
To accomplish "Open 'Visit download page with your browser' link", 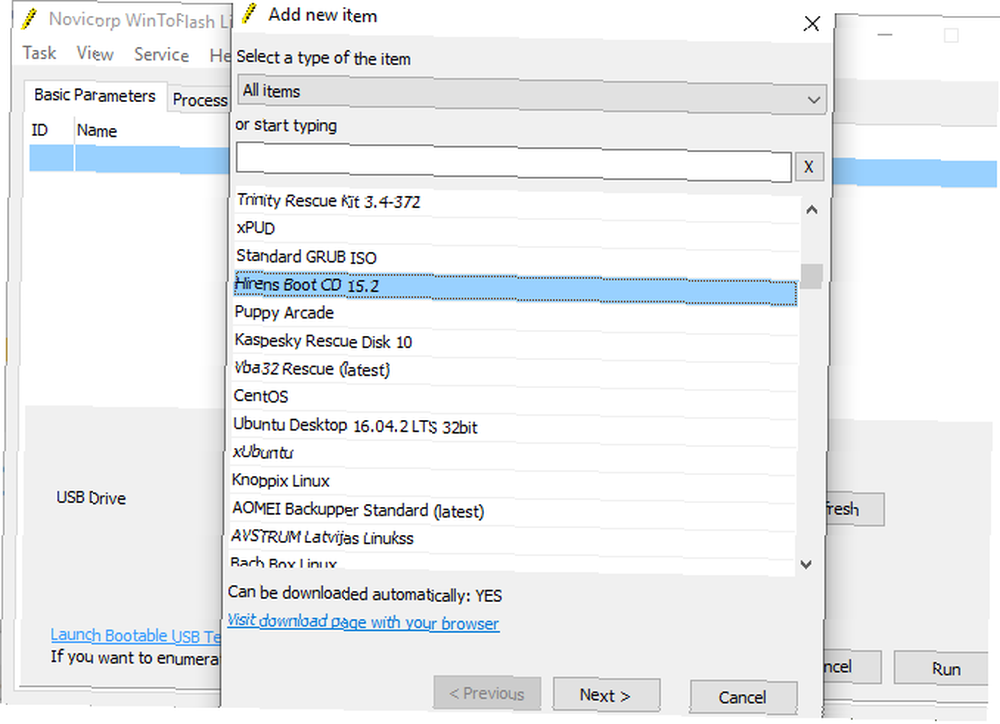I will (364, 622).
